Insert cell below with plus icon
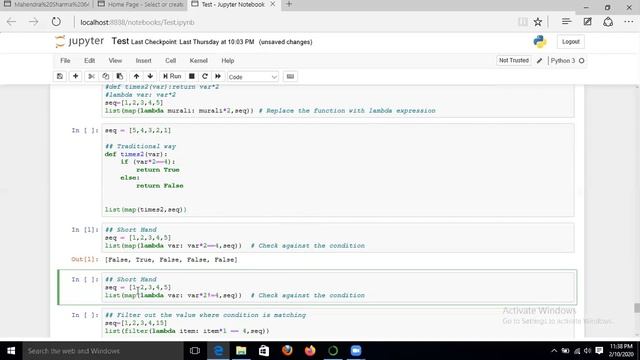Screen dimensions: 640x360 click(76, 76)
